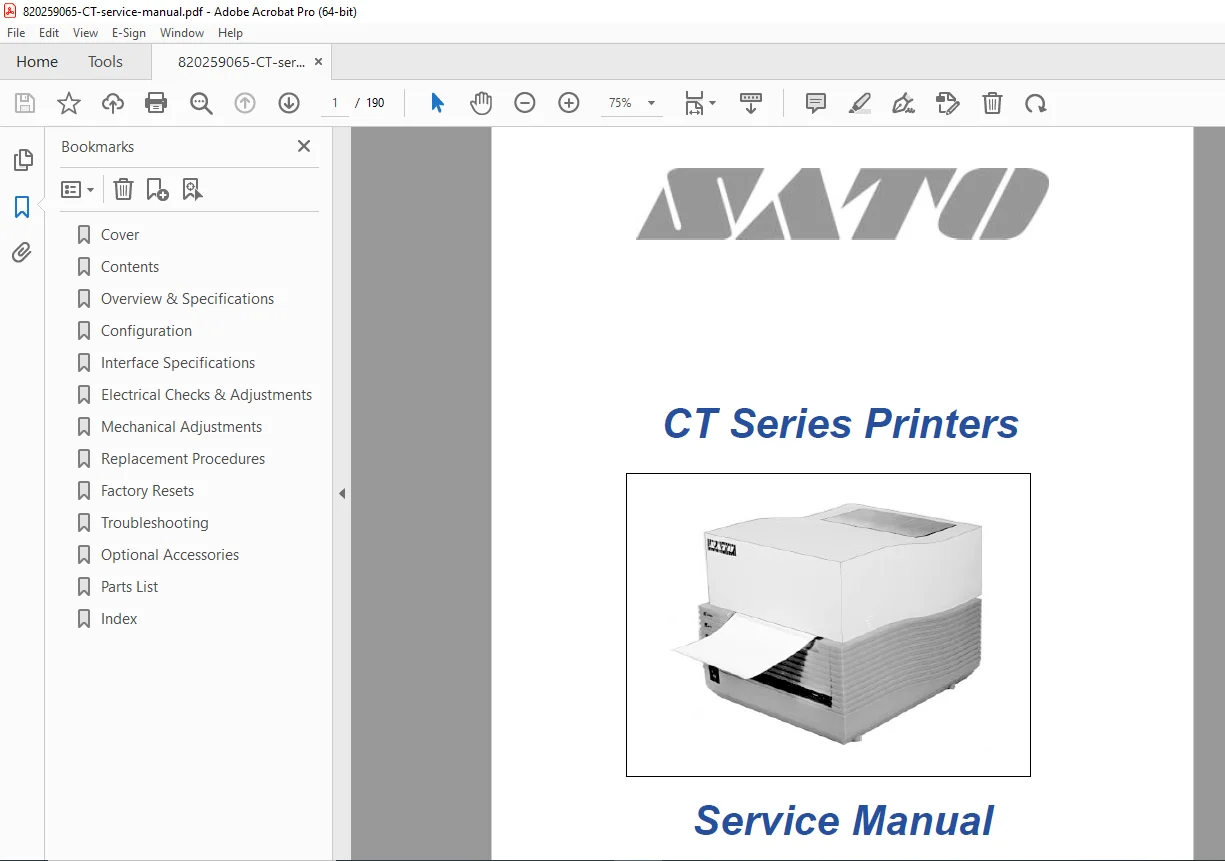Click the page number input field

pos(334,103)
